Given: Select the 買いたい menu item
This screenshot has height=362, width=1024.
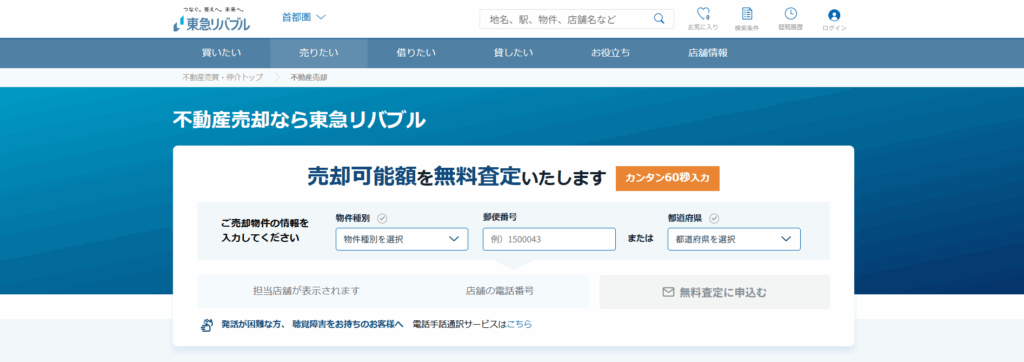Looking at the screenshot, I should [x=221, y=53].
